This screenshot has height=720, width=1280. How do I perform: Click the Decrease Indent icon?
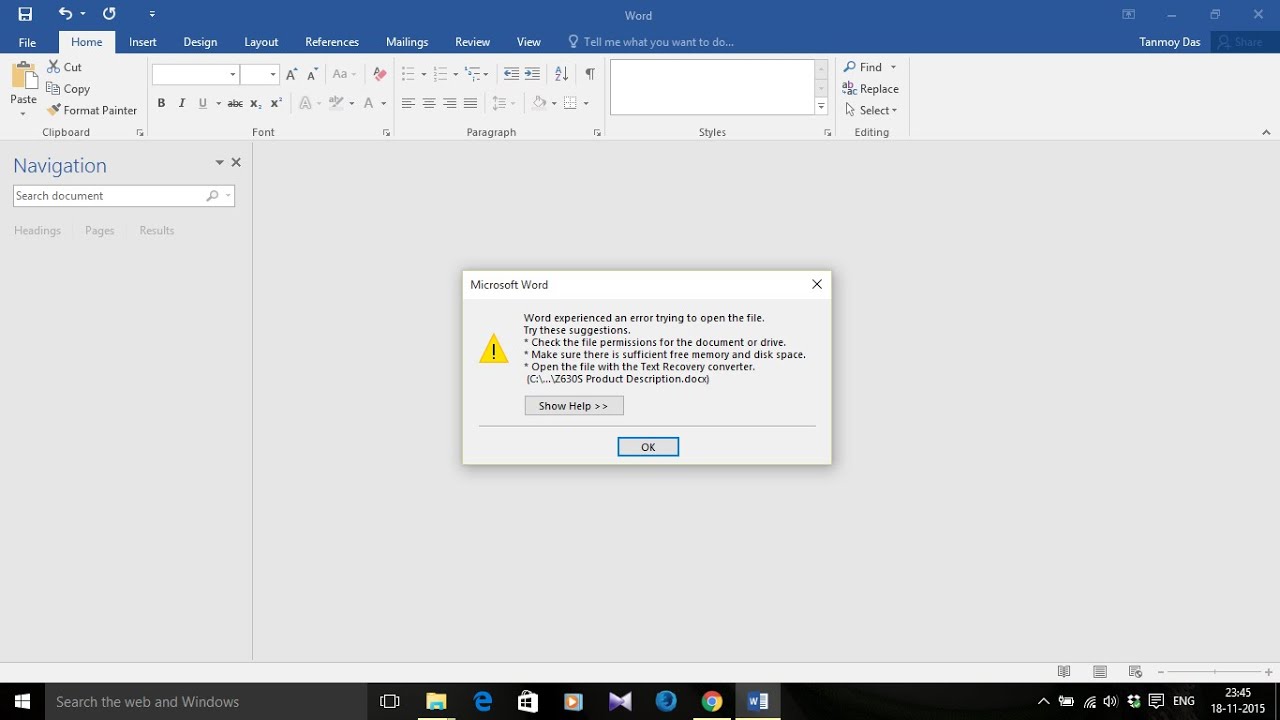[511, 74]
